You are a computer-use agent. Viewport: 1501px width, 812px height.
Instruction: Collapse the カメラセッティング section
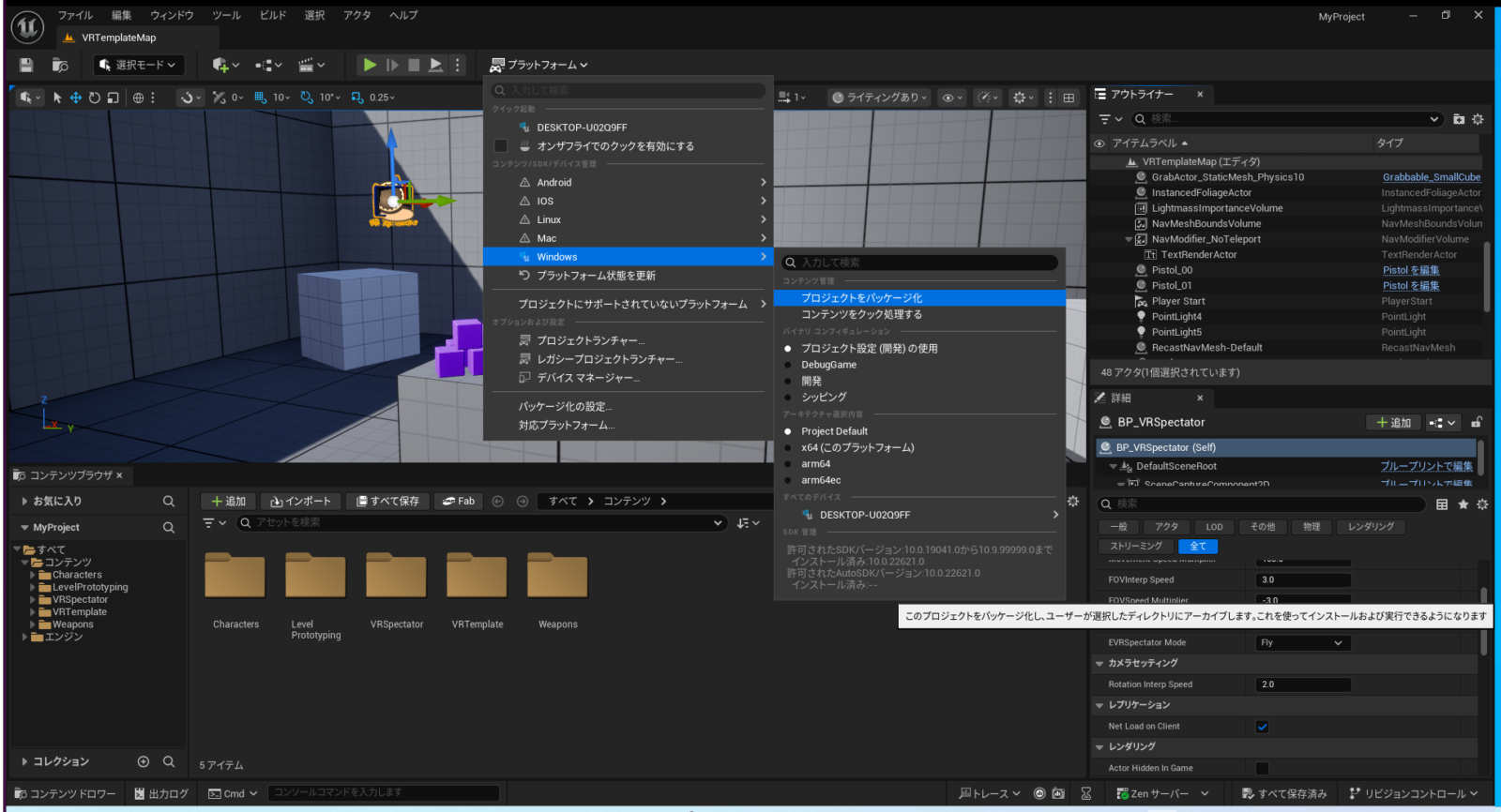coord(1099,663)
